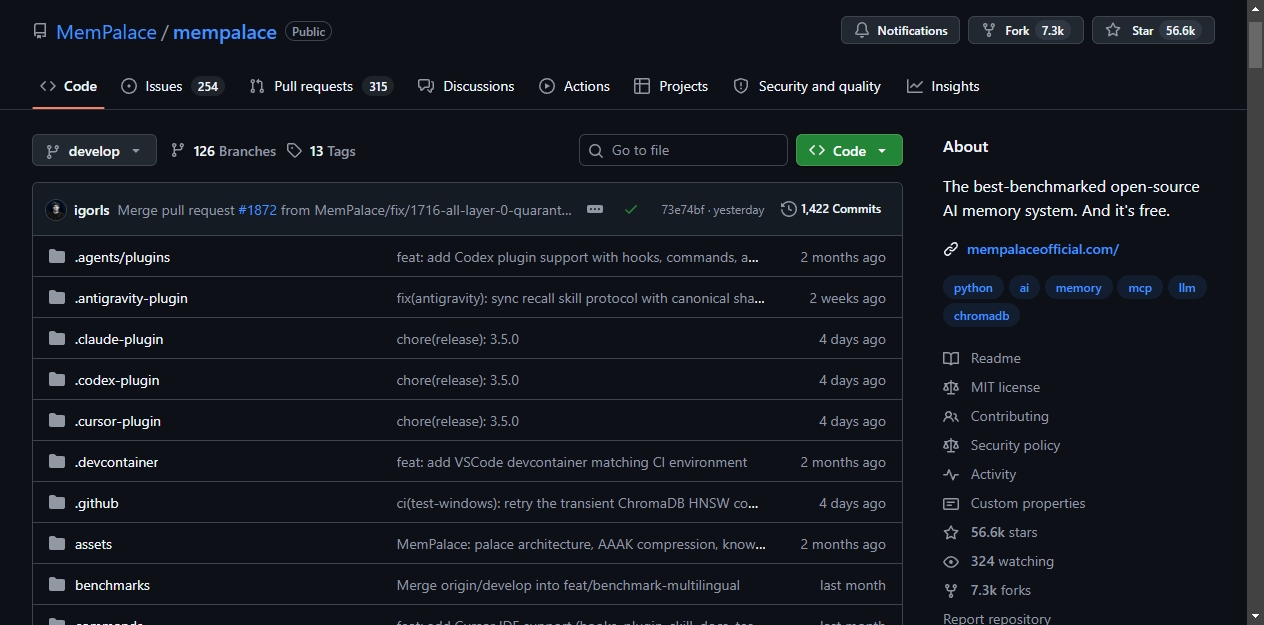The height and width of the screenshot is (625, 1264).
Task: Select the python topic tag
Action: (973, 288)
